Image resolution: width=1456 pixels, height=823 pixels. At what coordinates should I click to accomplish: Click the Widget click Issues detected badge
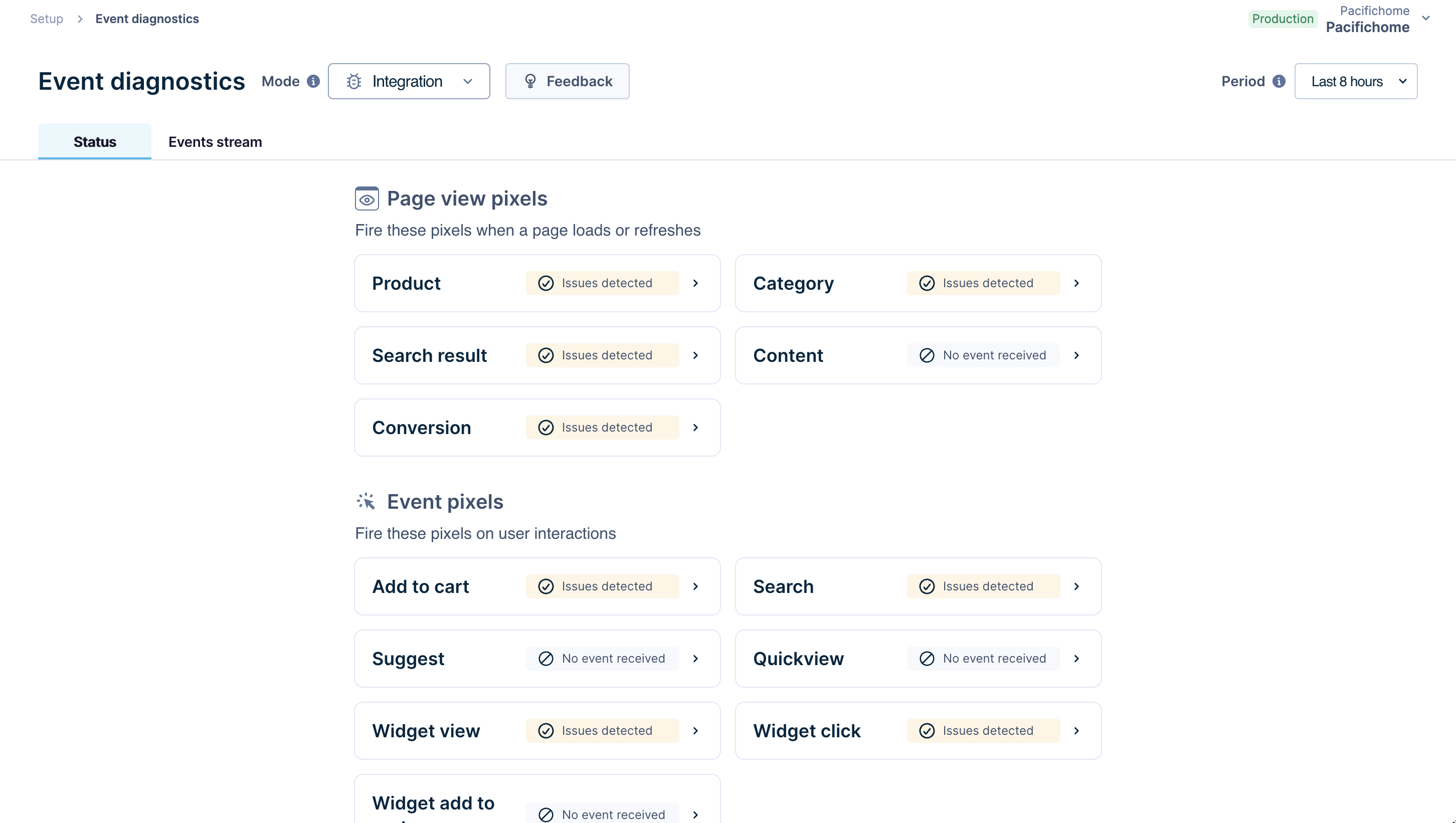pos(983,731)
